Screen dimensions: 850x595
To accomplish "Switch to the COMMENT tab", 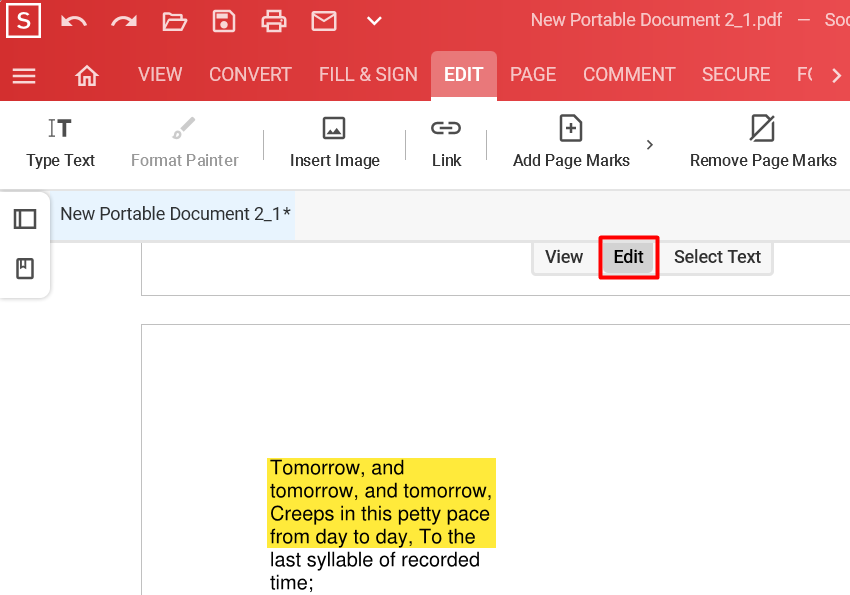I will click(629, 75).
